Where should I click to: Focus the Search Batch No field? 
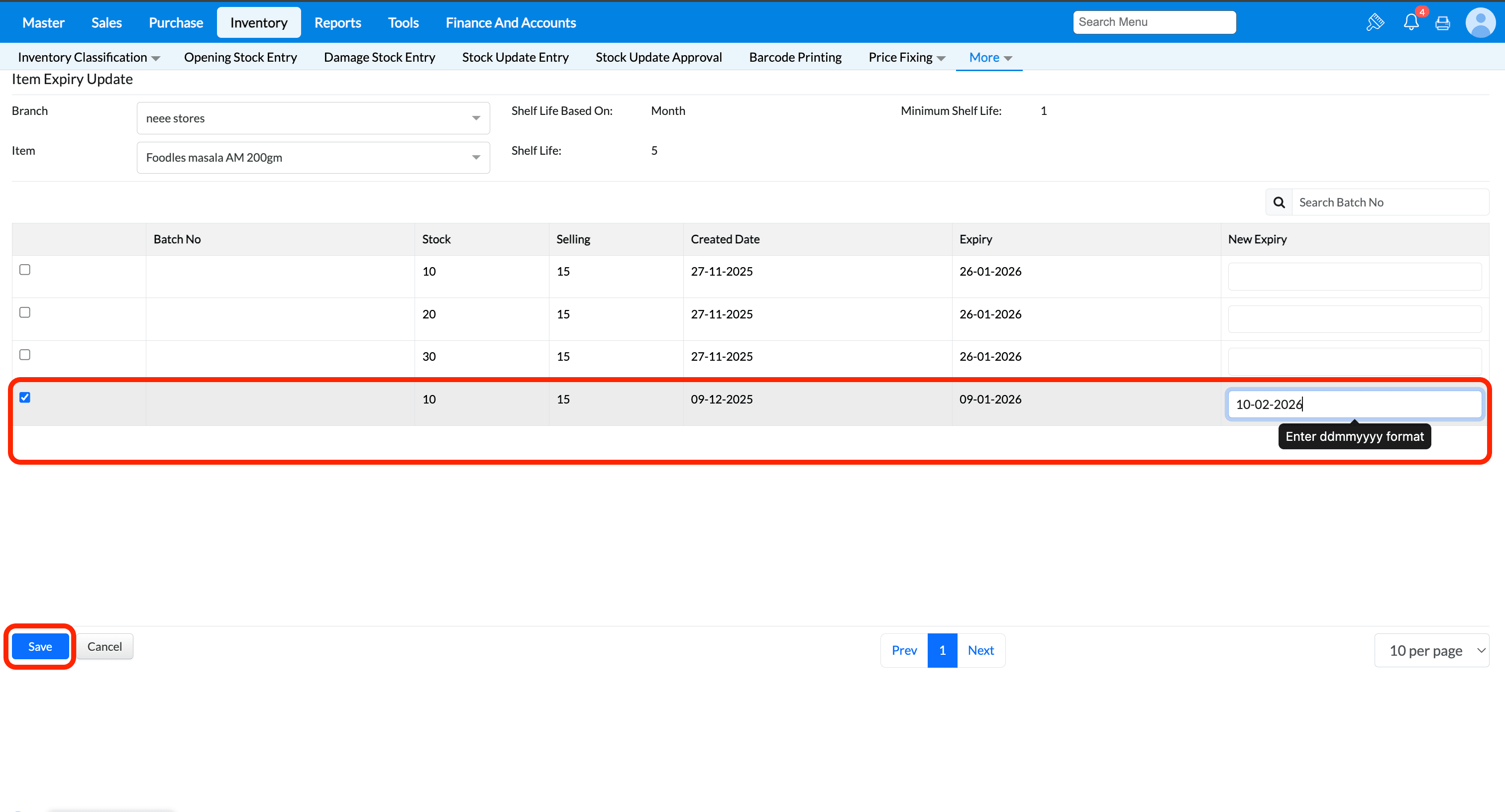click(1390, 202)
